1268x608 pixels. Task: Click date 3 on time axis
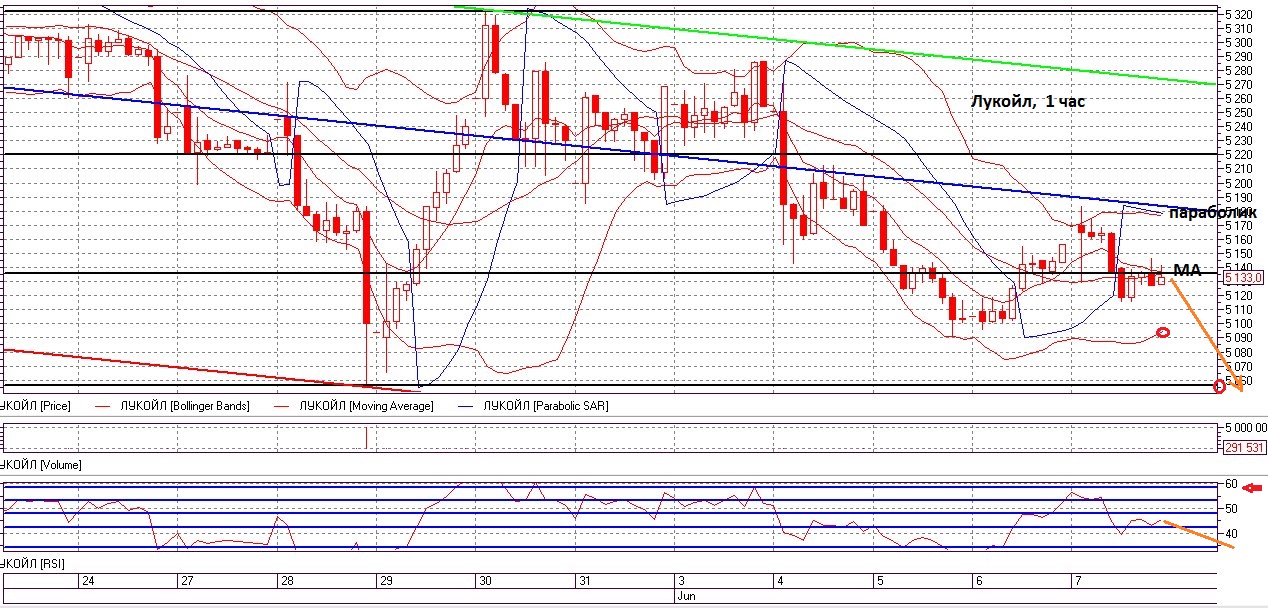pos(682,580)
